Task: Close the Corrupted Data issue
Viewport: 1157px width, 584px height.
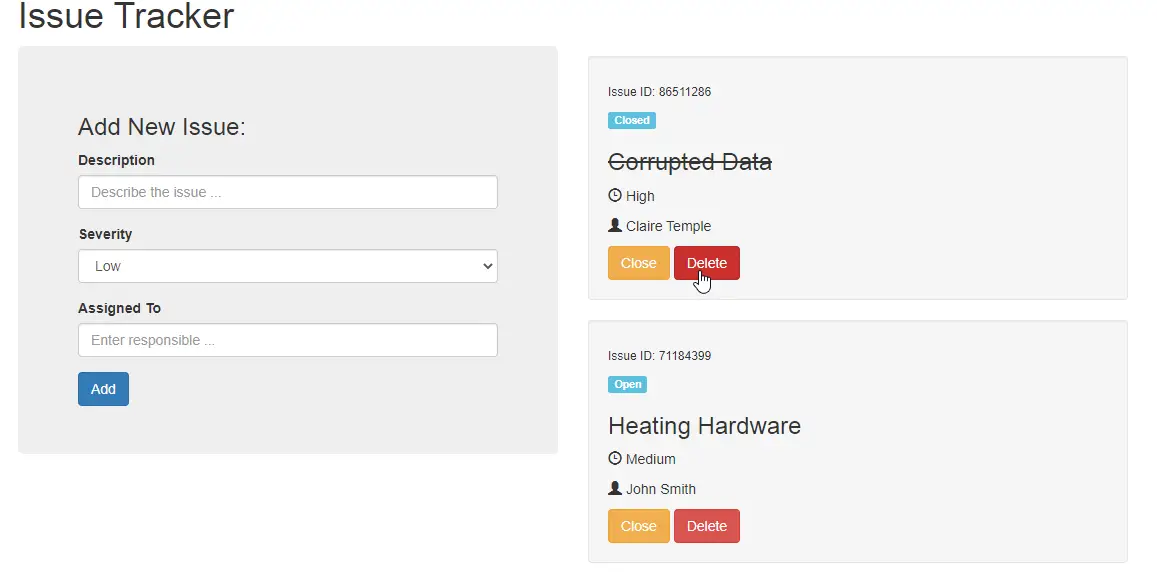Action: (638, 263)
